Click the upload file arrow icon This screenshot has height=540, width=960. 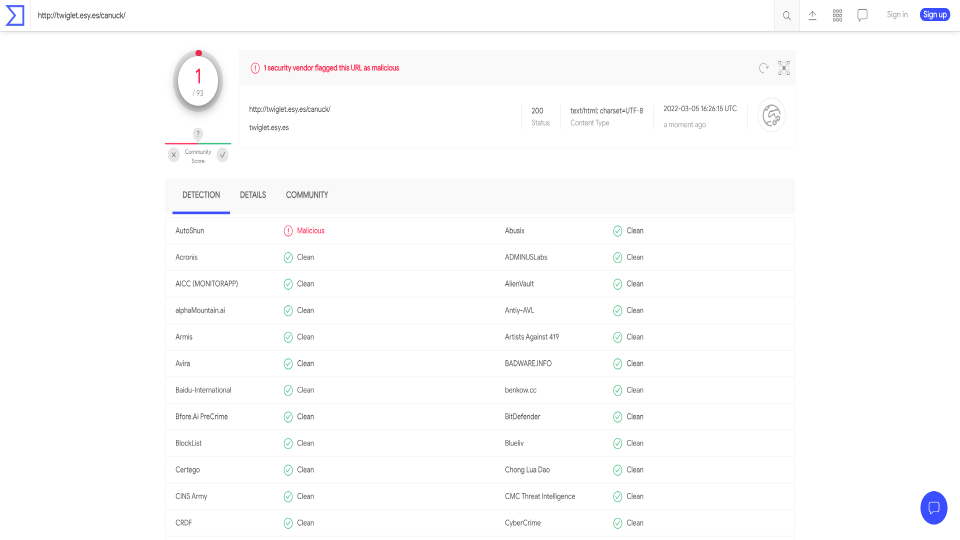tap(812, 15)
